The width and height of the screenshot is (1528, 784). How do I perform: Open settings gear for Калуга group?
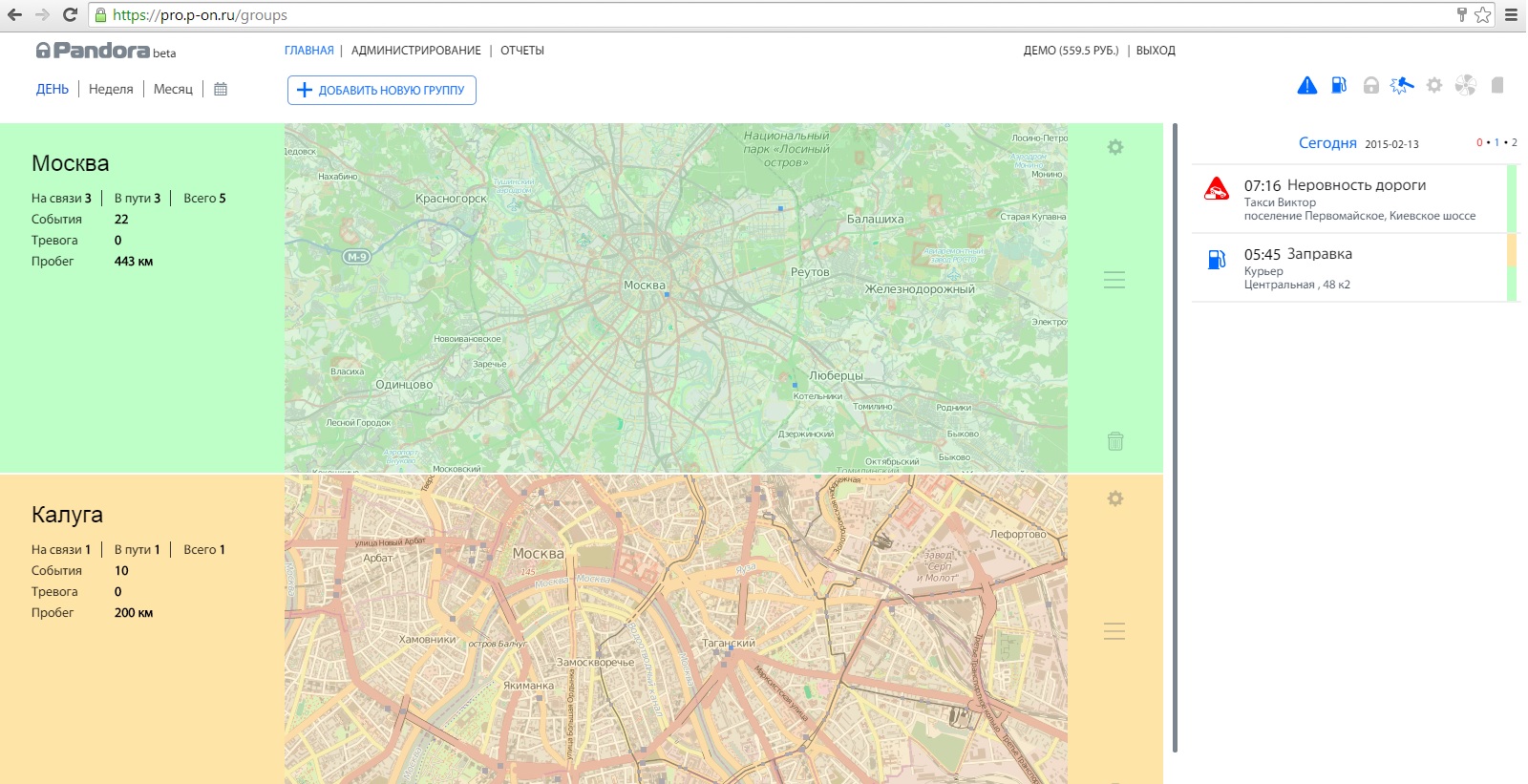1114,498
